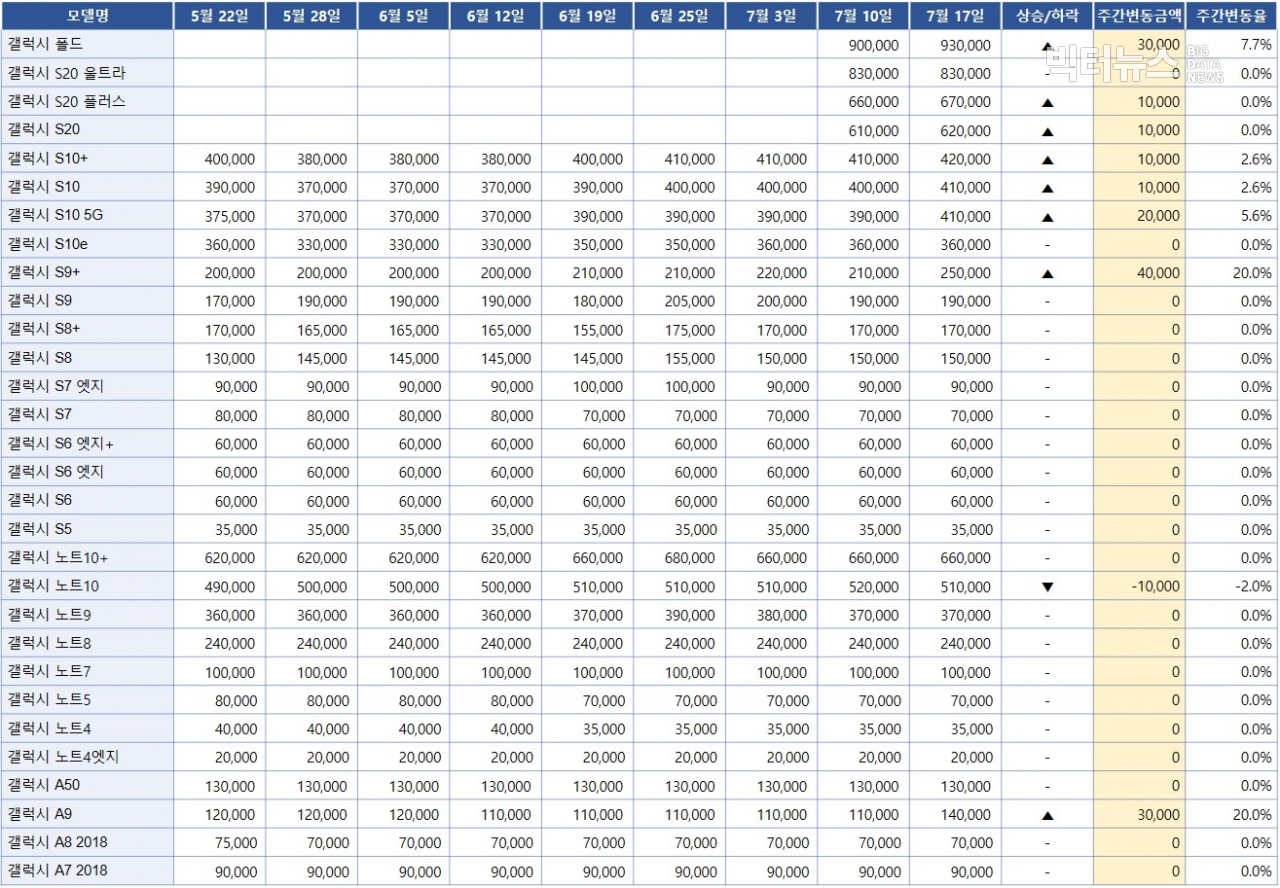Select the 5월 22일 column header
1280x888 pixels.
220,16
